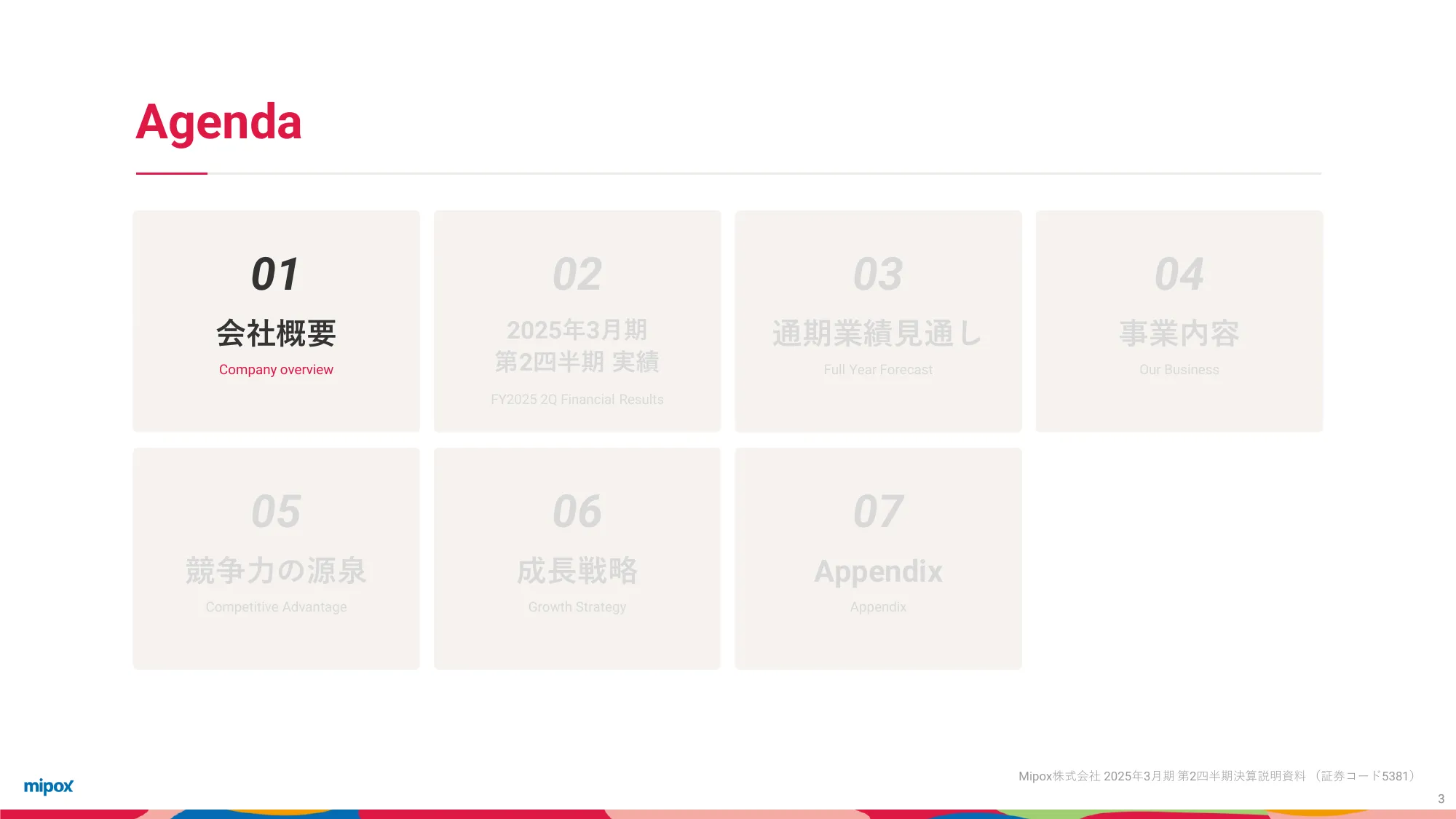Select the 04 事業内容 card
This screenshot has height=819, width=1456.
[x=1179, y=321]
